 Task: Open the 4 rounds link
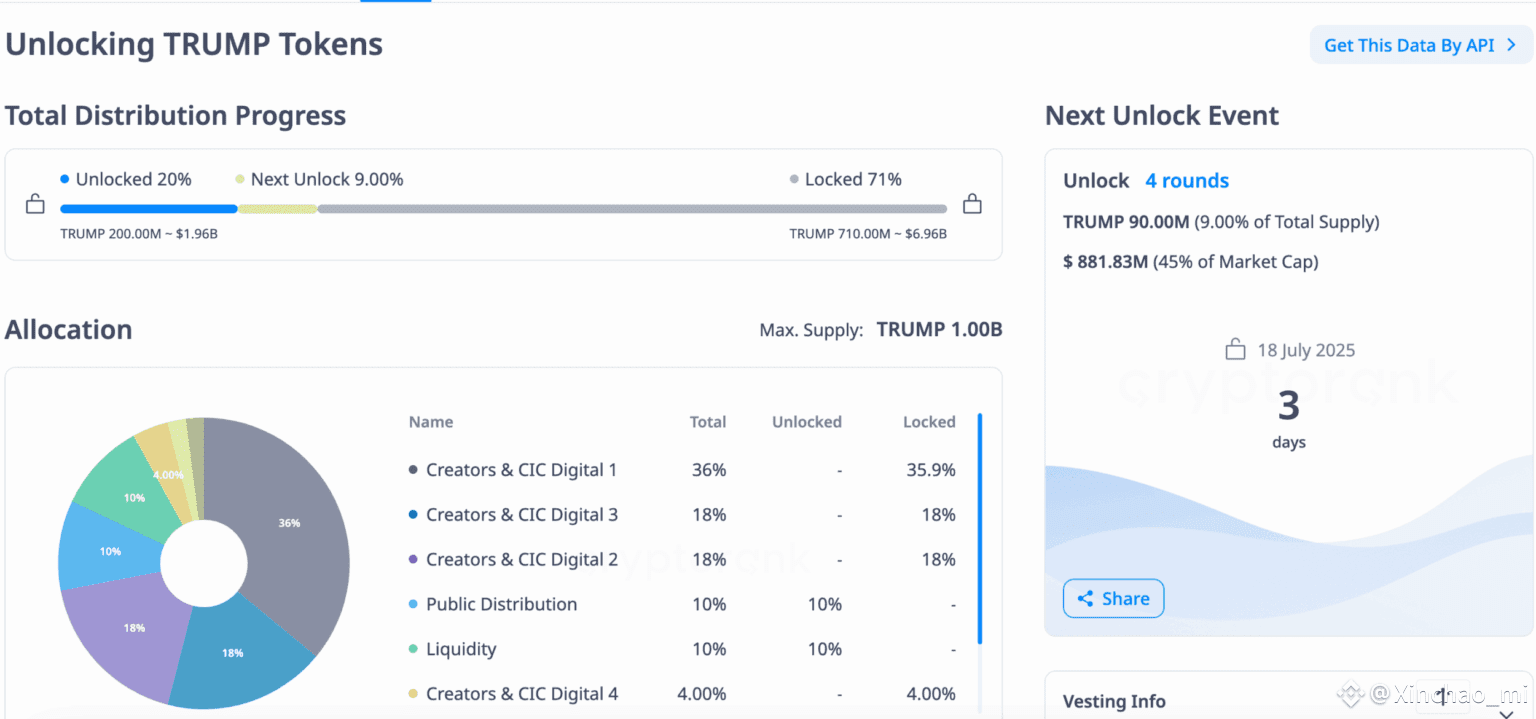pos(1187,181)
